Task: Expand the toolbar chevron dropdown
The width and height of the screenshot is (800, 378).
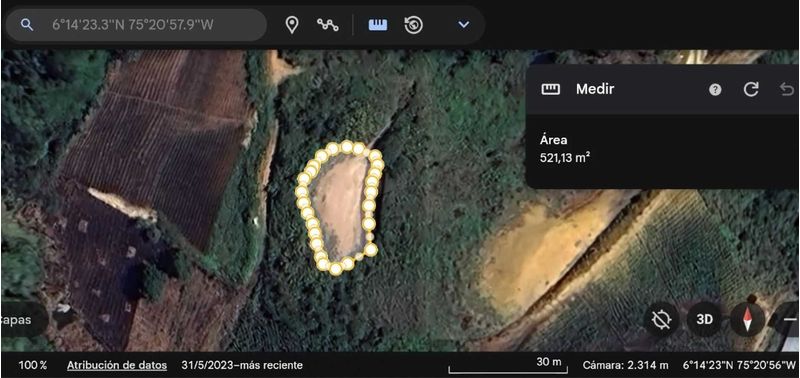Action: (463, 24)
